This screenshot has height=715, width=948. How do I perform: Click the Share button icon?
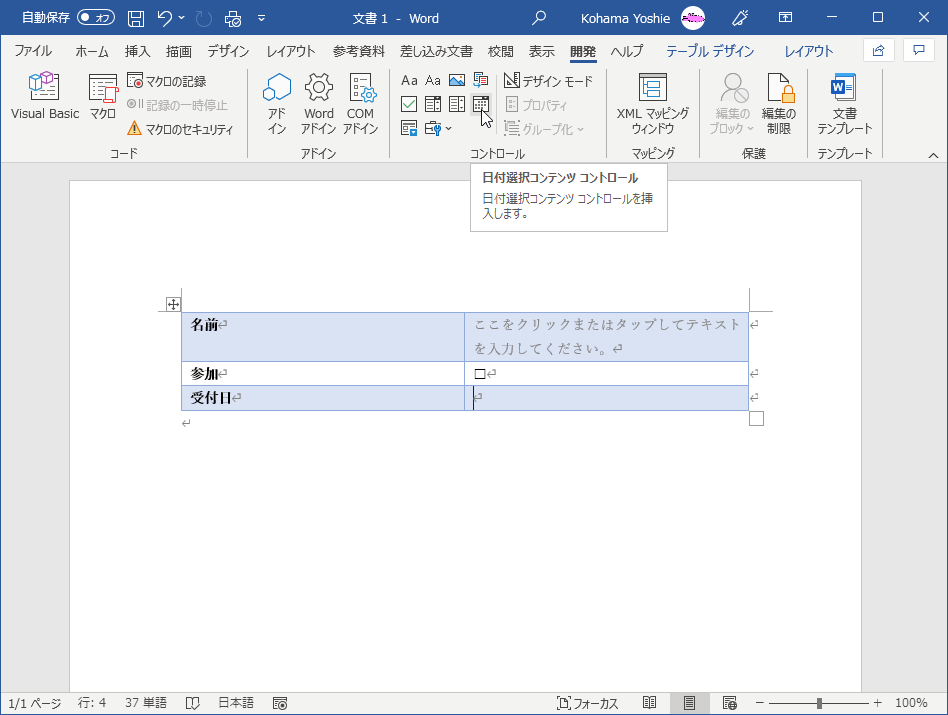pyautogui.click(x=878, y=50)
